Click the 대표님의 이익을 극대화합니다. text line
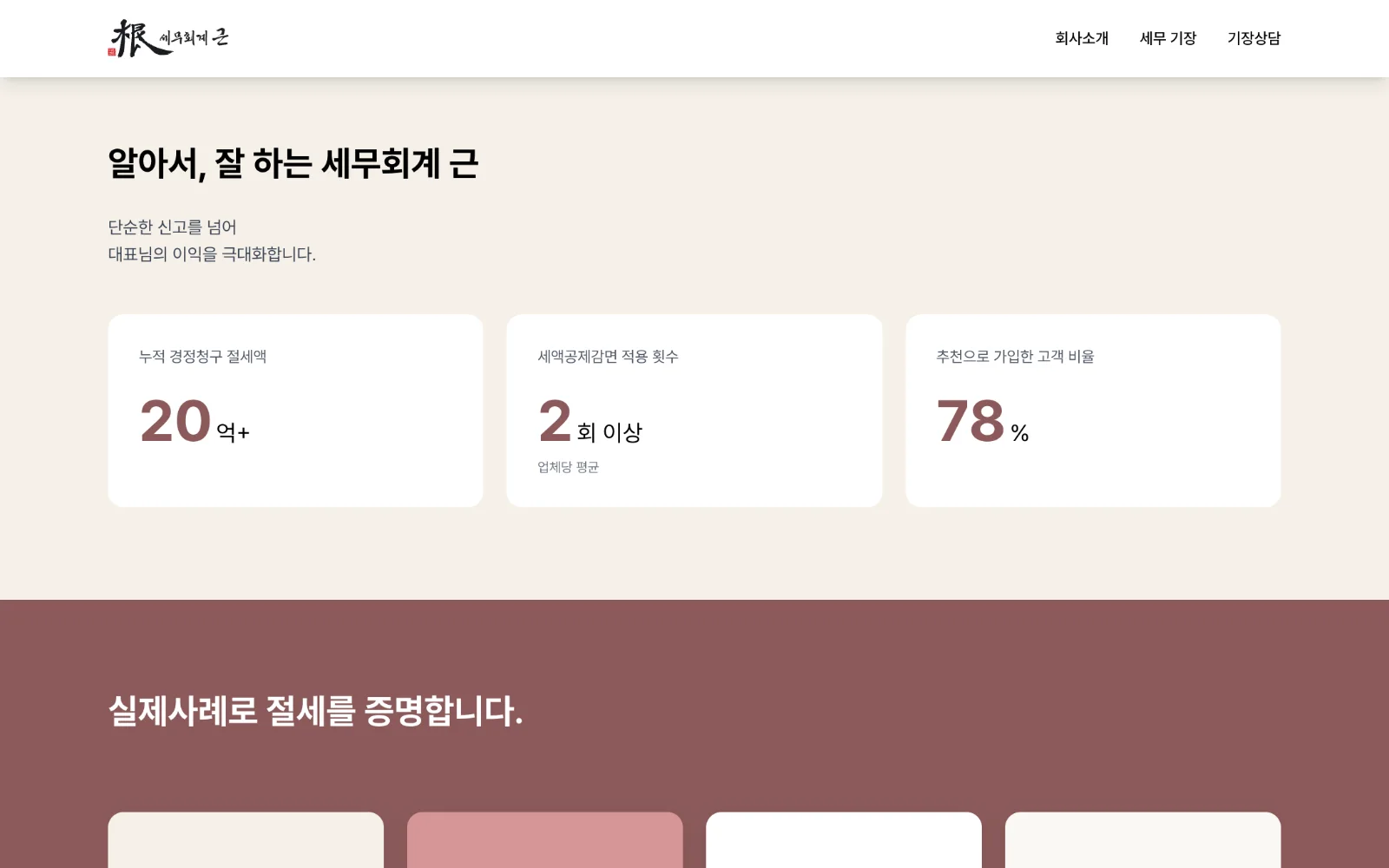Viewport: 1389px width, 868px height. pyautogui.click(x=212, y=254)
